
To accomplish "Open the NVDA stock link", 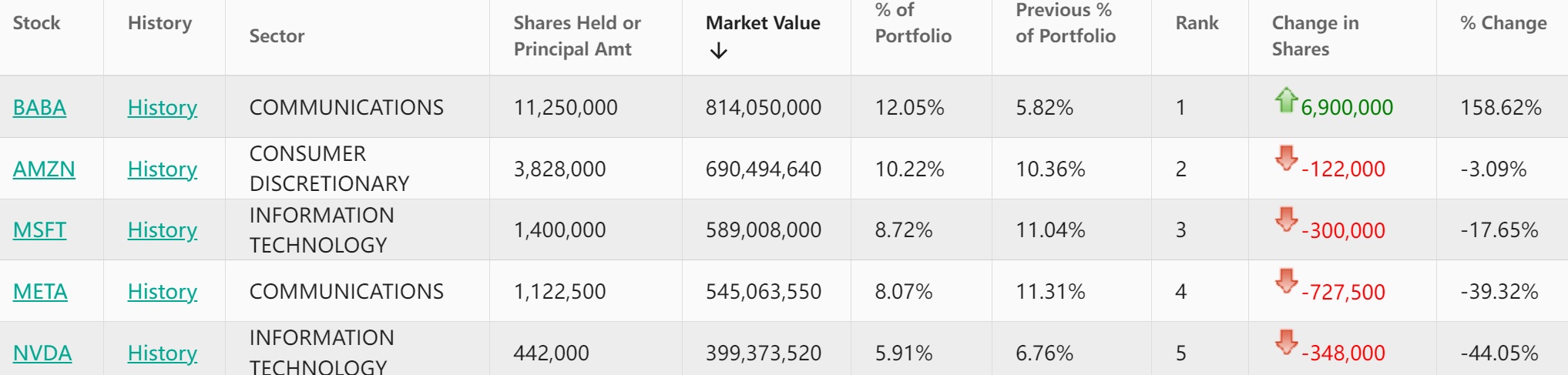I will (42, 353).
